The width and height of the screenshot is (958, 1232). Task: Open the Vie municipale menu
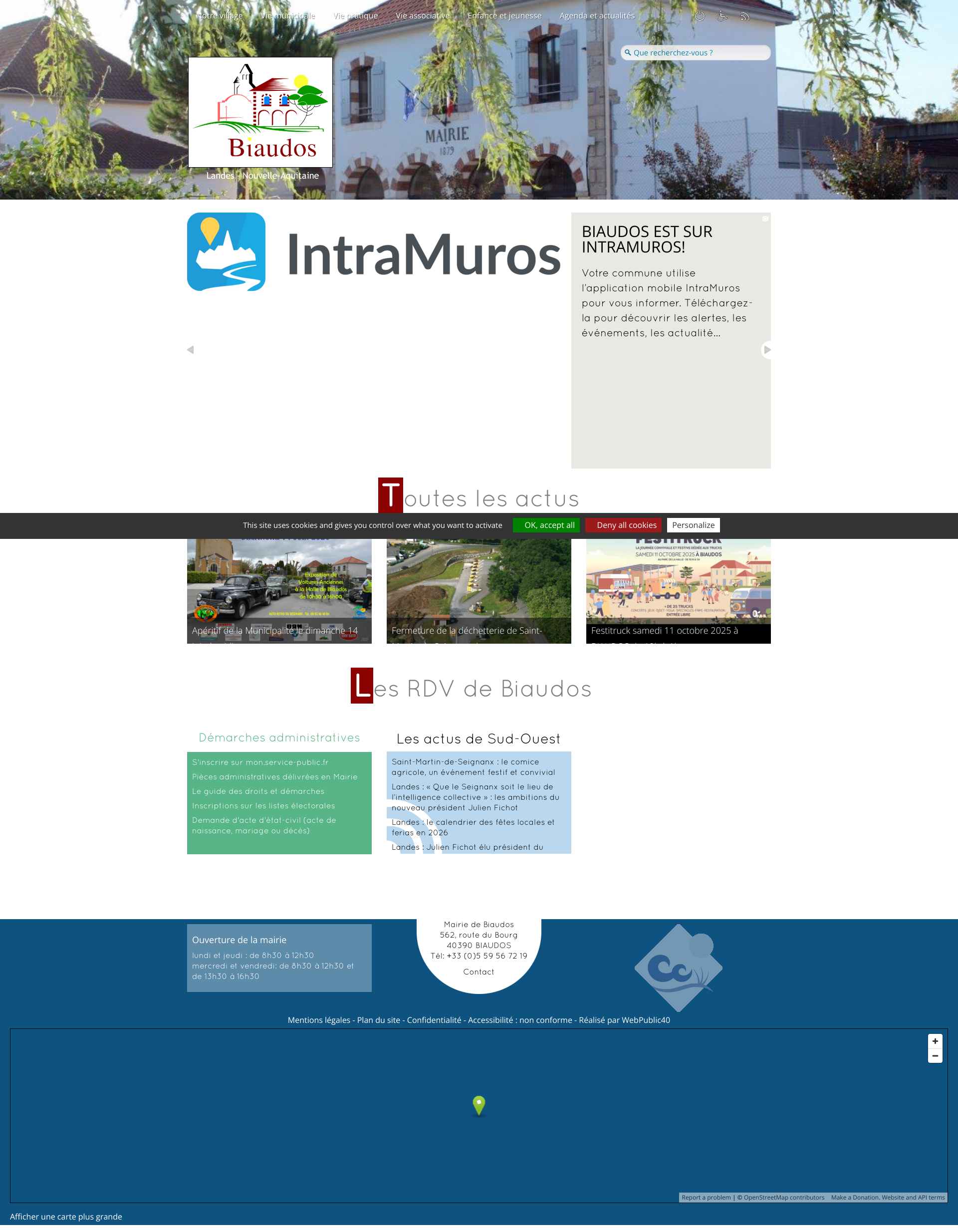[x=288, y=16]
